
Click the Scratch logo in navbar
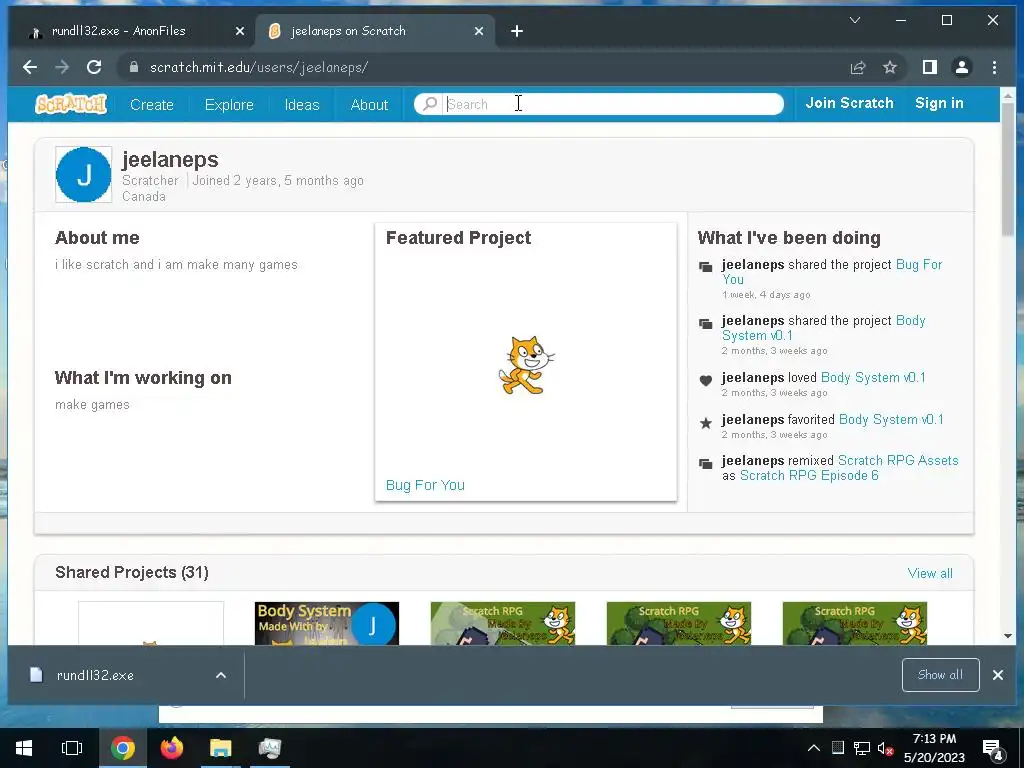pyautogui.click(x=71, y=104)
